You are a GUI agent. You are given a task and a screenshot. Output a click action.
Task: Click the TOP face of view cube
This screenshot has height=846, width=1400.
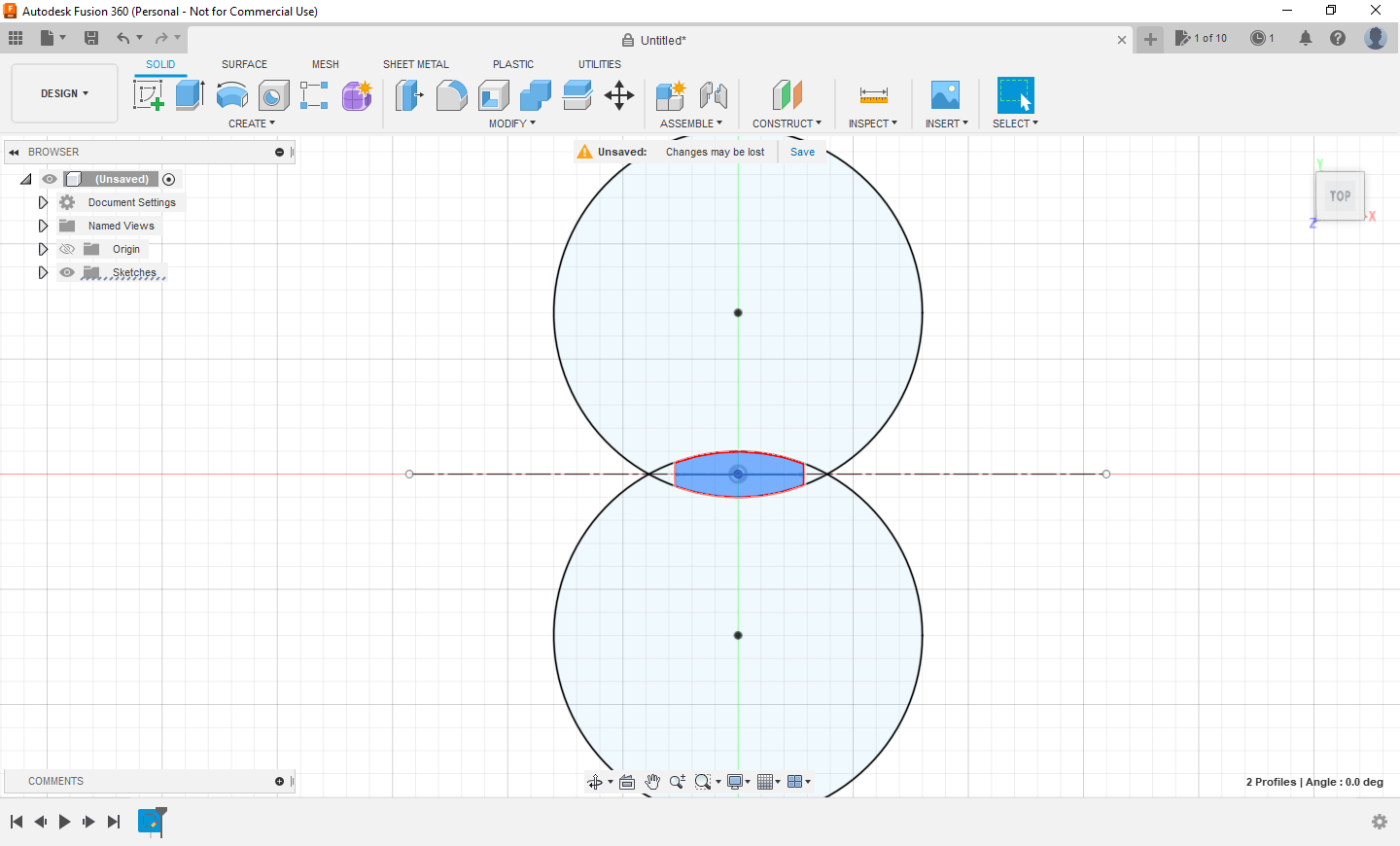click(x=1340, y=195)
